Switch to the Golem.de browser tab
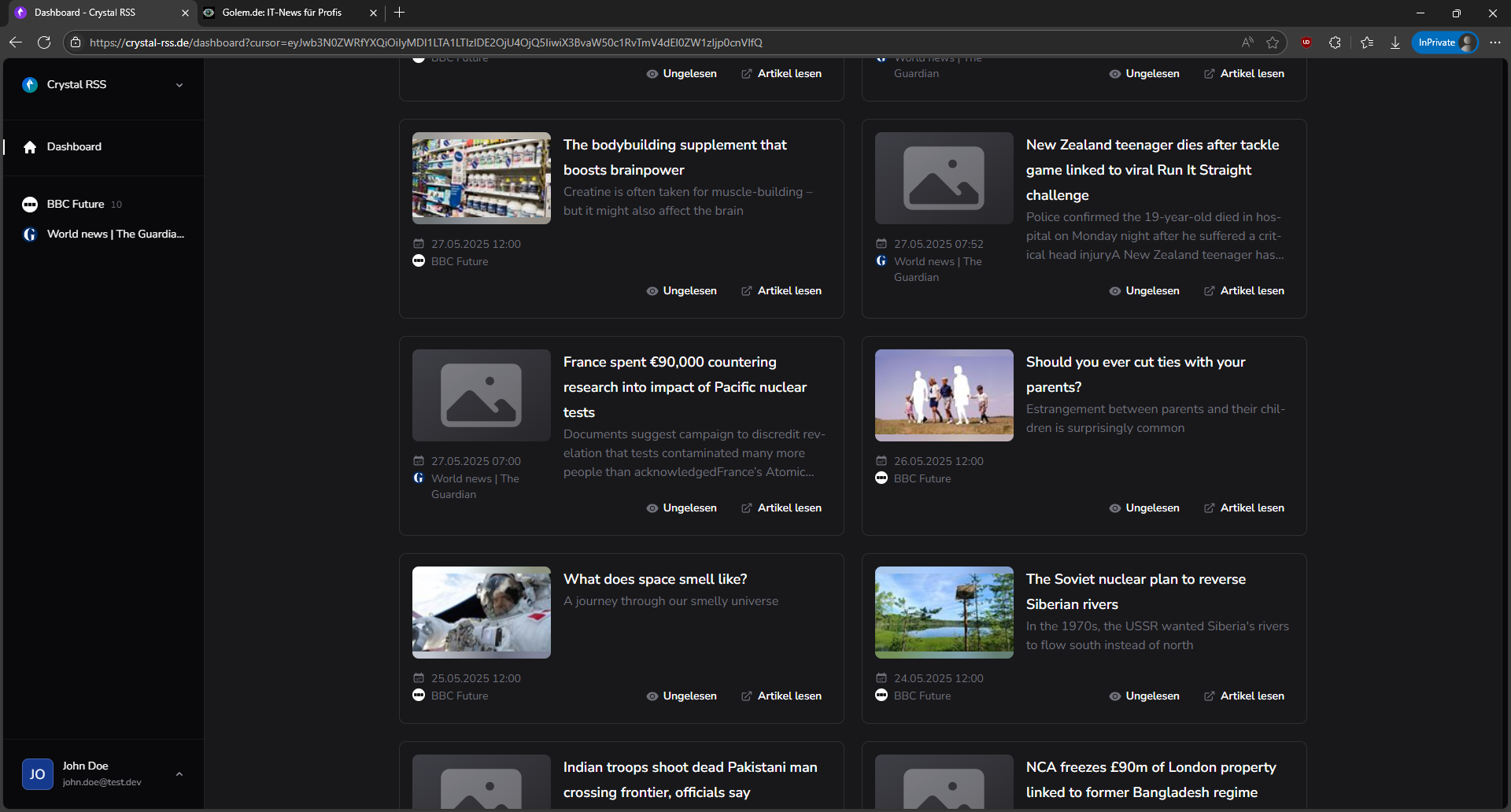The image size is (1511, 812). click(282, 13)
